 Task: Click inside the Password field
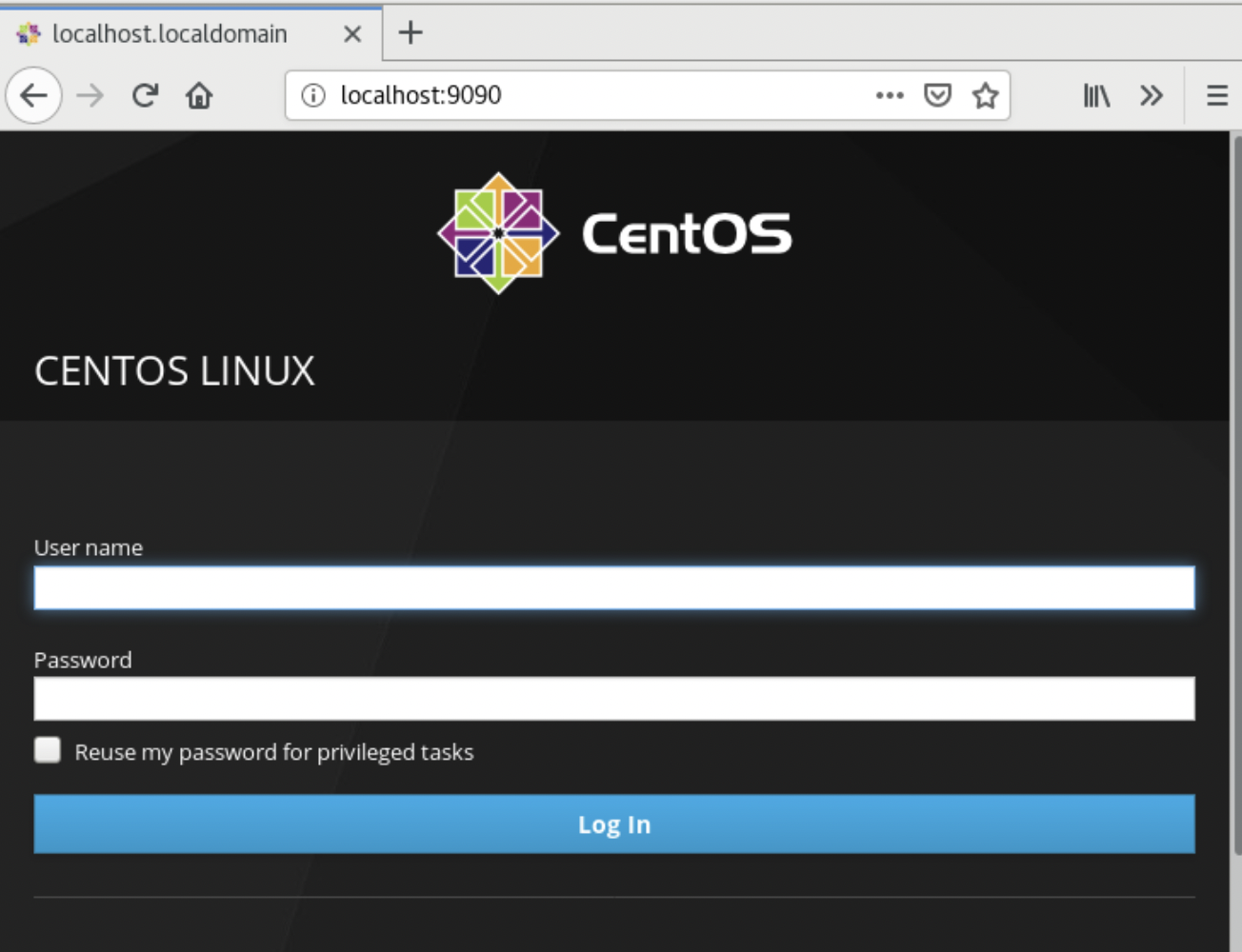click(614, 698)
